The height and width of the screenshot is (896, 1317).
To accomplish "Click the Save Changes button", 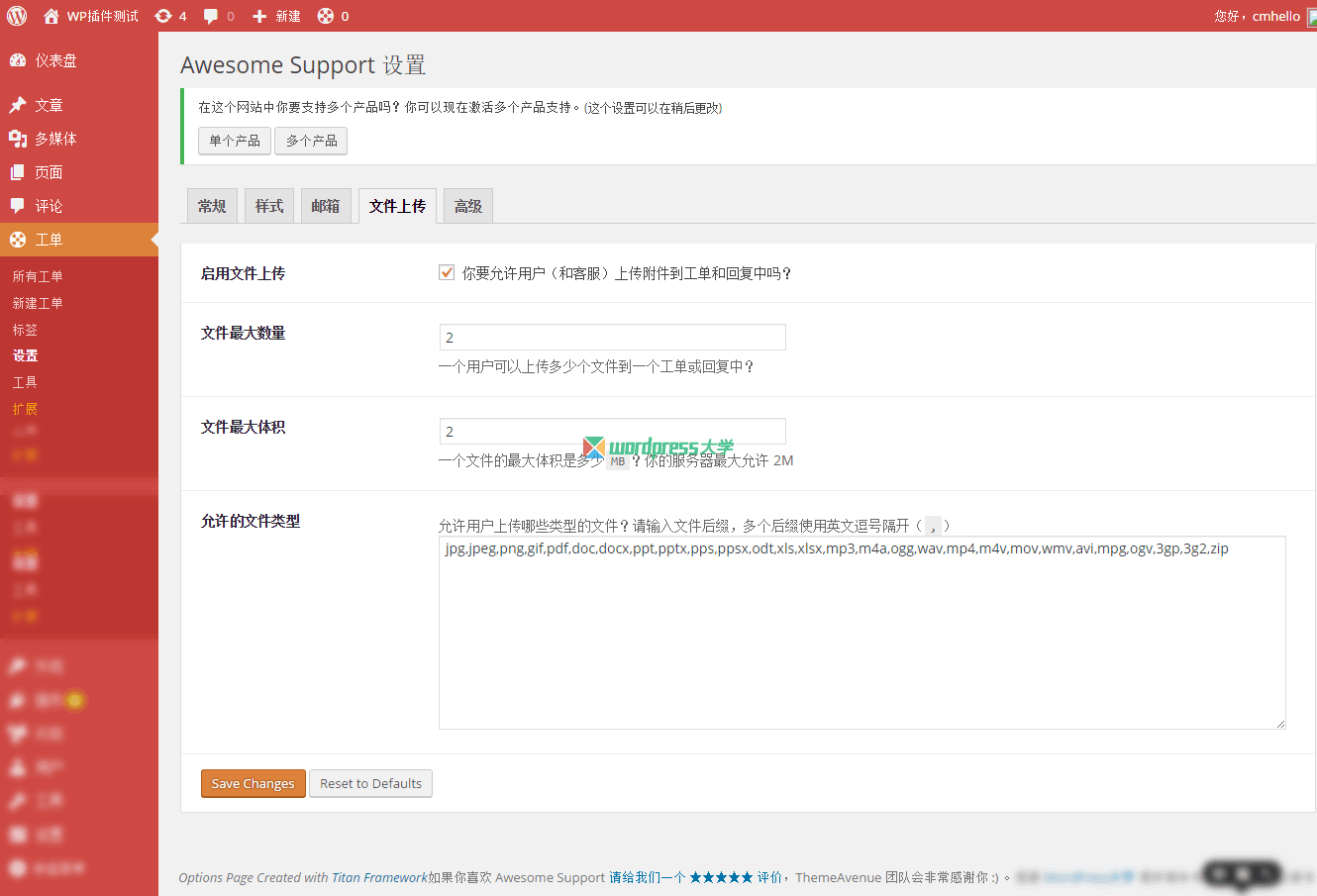I will pos(253,783).
